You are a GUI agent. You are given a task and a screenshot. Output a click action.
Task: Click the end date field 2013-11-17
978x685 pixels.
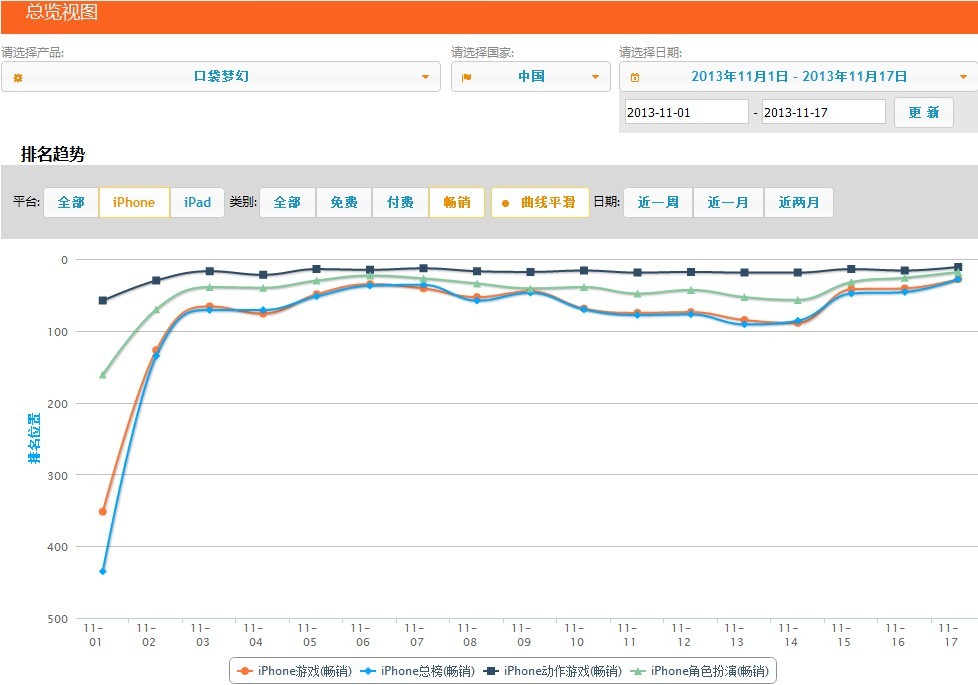tap(823, 112)
